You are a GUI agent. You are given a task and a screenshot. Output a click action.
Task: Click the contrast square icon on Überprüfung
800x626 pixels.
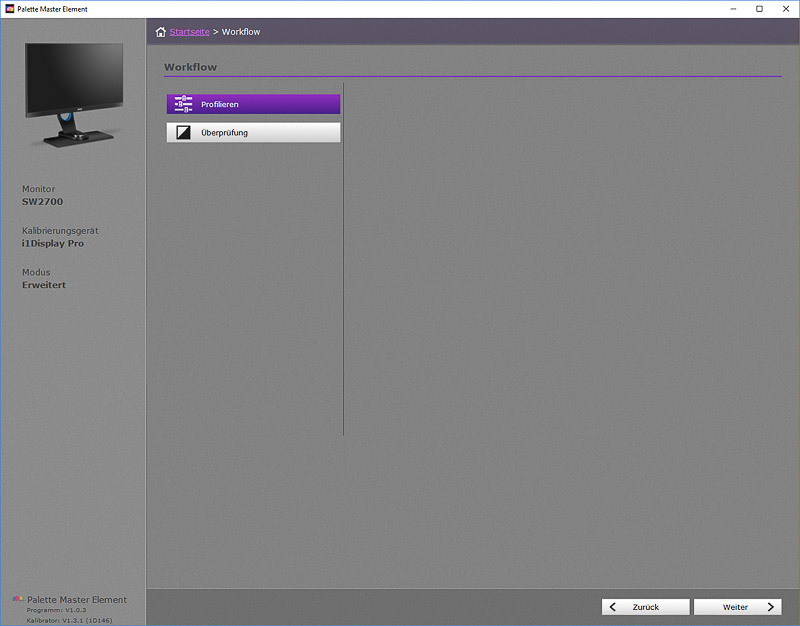coord(183,133)
